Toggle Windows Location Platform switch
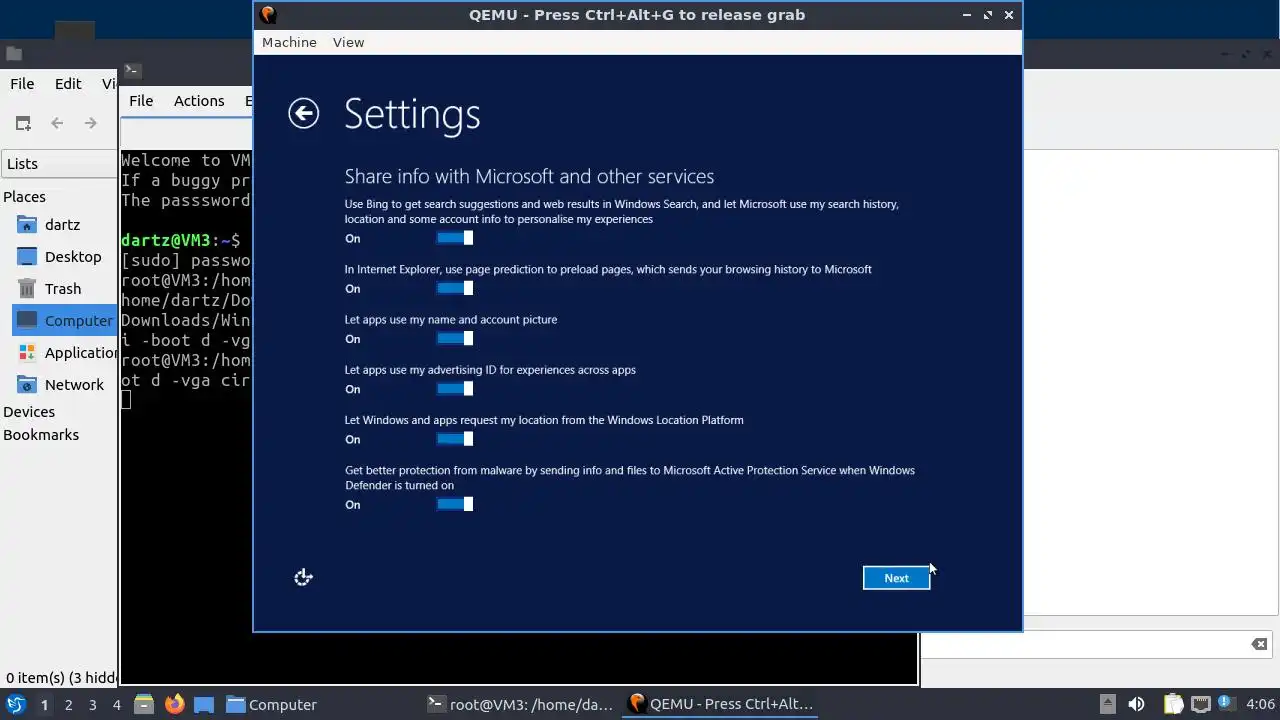The image size is (1280, 720). point(455,439)
